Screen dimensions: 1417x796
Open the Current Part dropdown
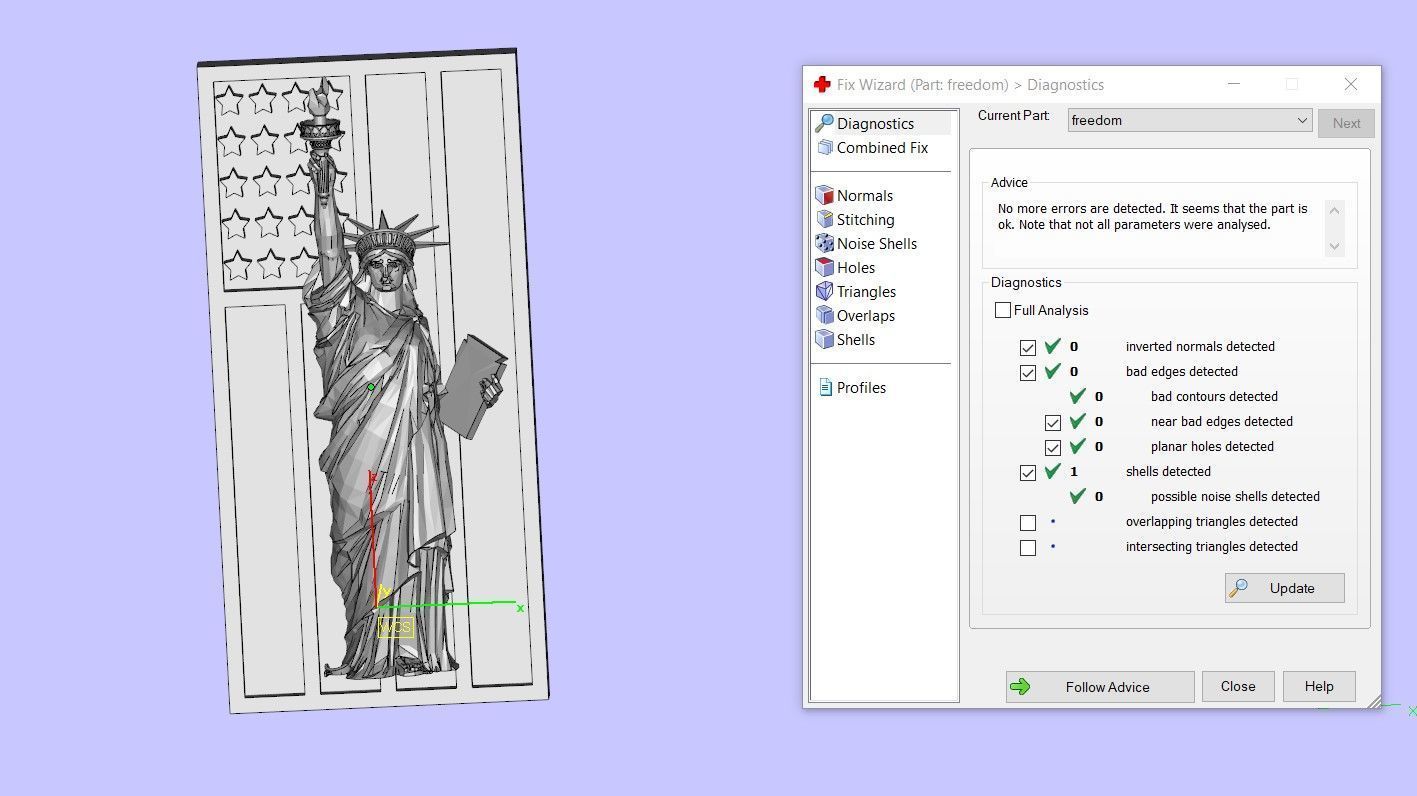pos(1190,120)
